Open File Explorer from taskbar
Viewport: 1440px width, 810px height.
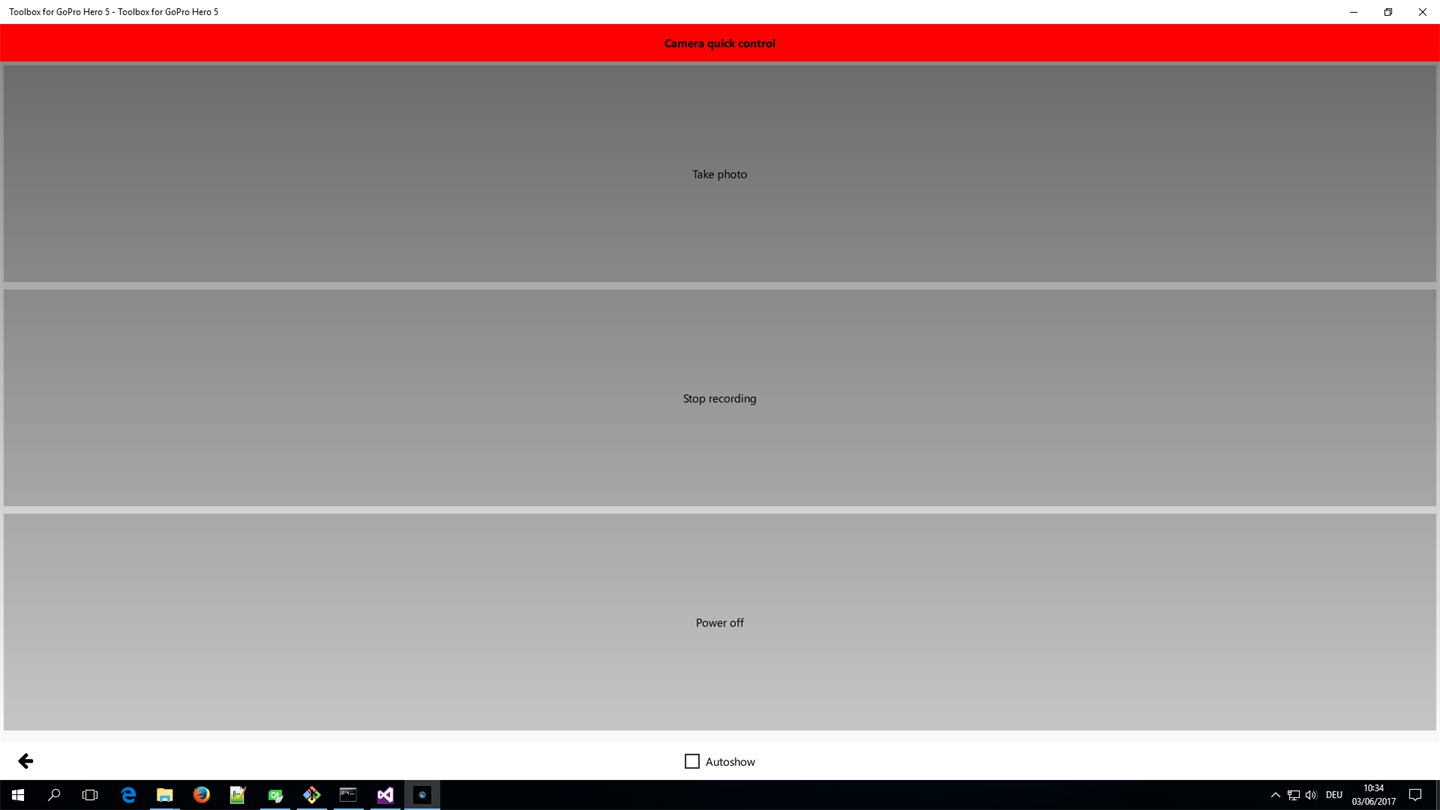click(165, 795)
